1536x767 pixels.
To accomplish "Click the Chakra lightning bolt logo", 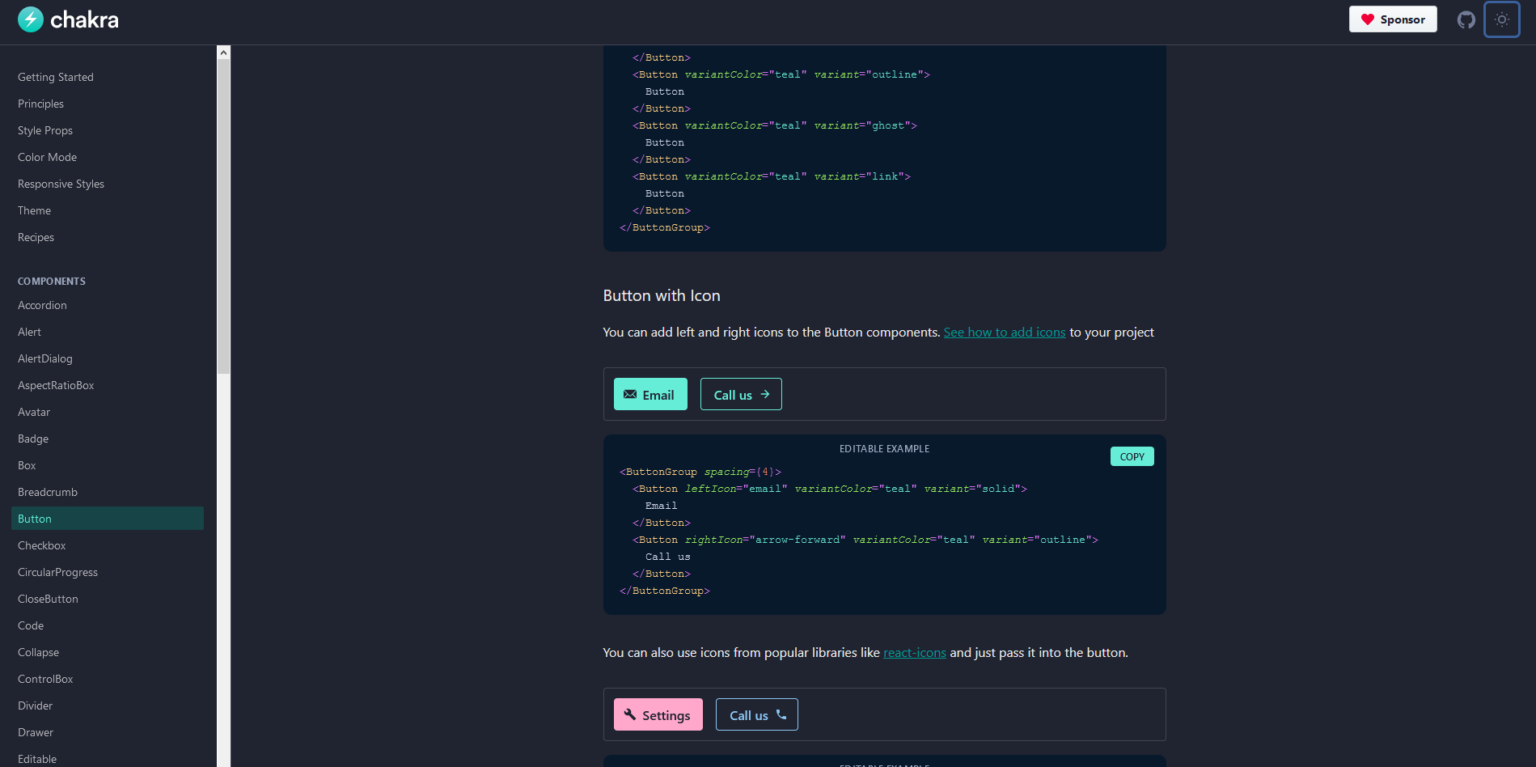I will tap(31, 19).
